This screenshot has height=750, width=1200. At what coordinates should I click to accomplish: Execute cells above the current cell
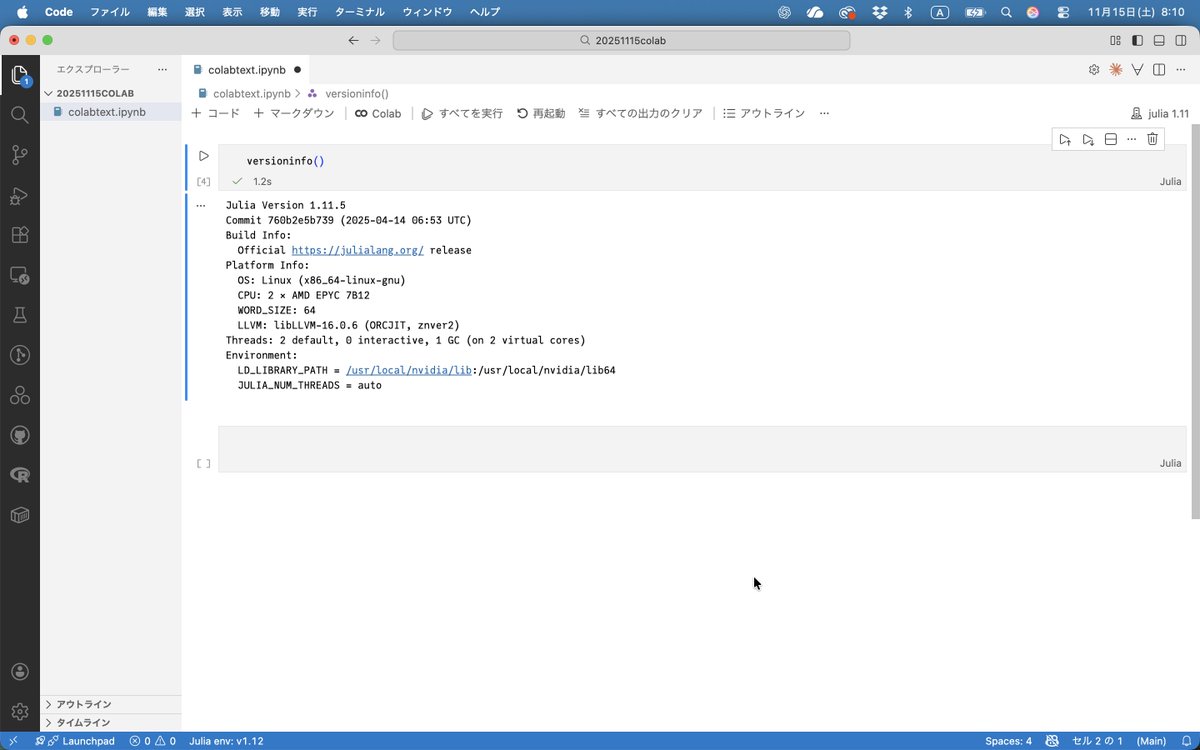coord(1065,139)
